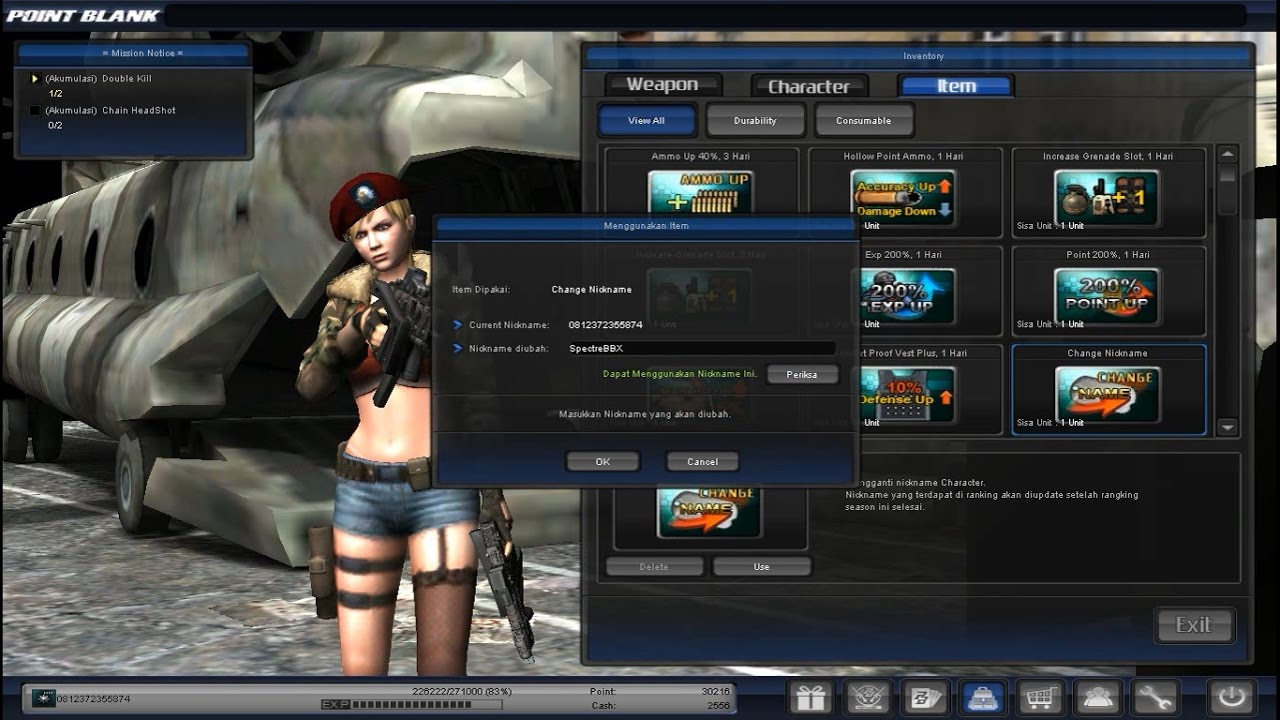Screen dimensions: 1280x720
Task: Click Cancel in the nickname dialog
Action: pyautogui.click(x=702, y=461)
